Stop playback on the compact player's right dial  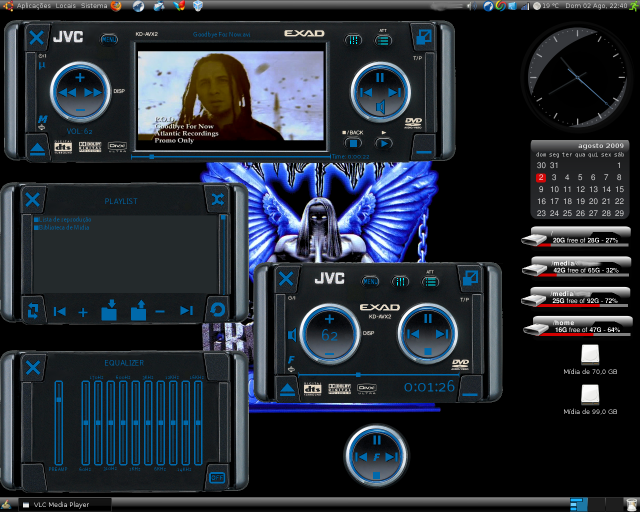(x=428, y=351)
